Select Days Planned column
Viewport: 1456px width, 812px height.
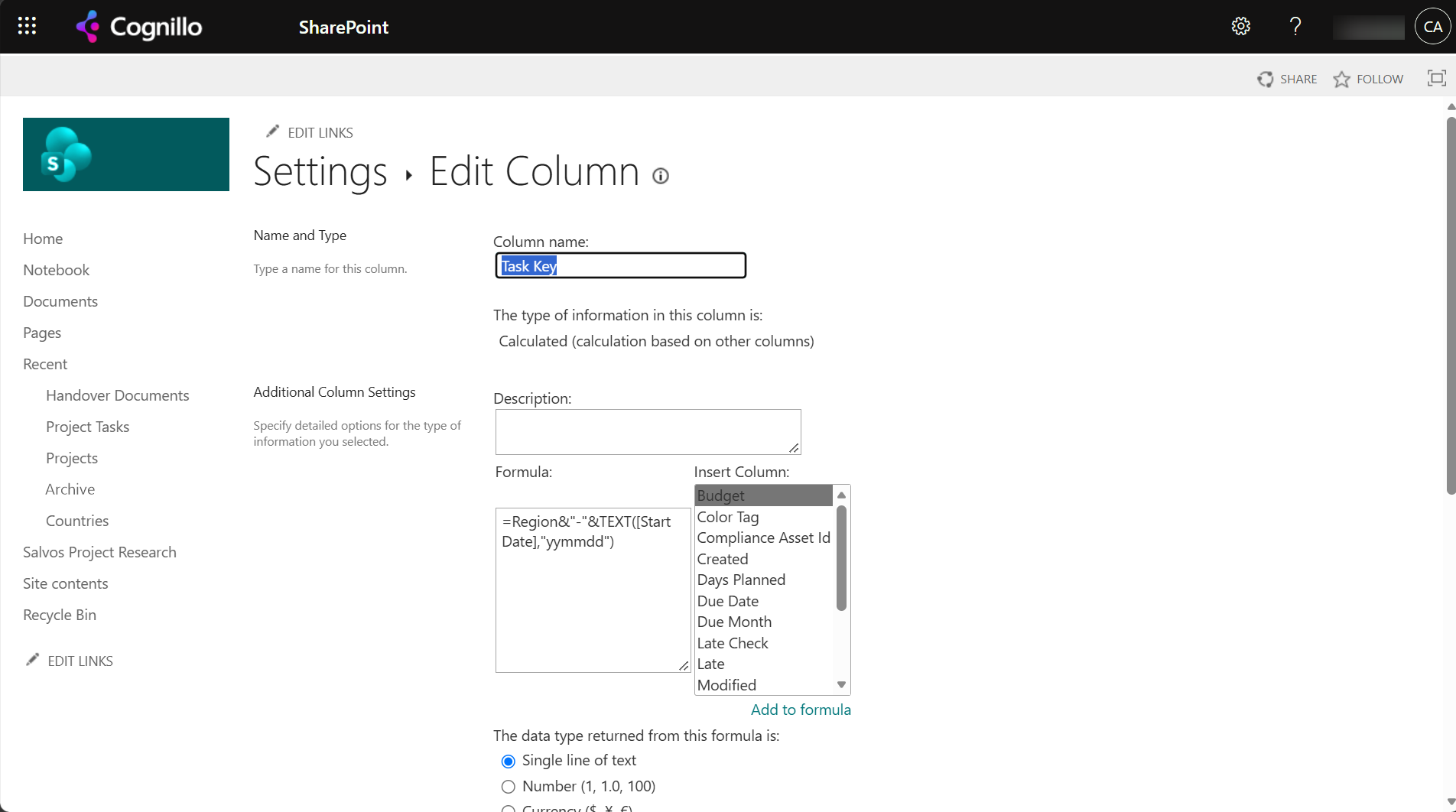click(763, 580)
